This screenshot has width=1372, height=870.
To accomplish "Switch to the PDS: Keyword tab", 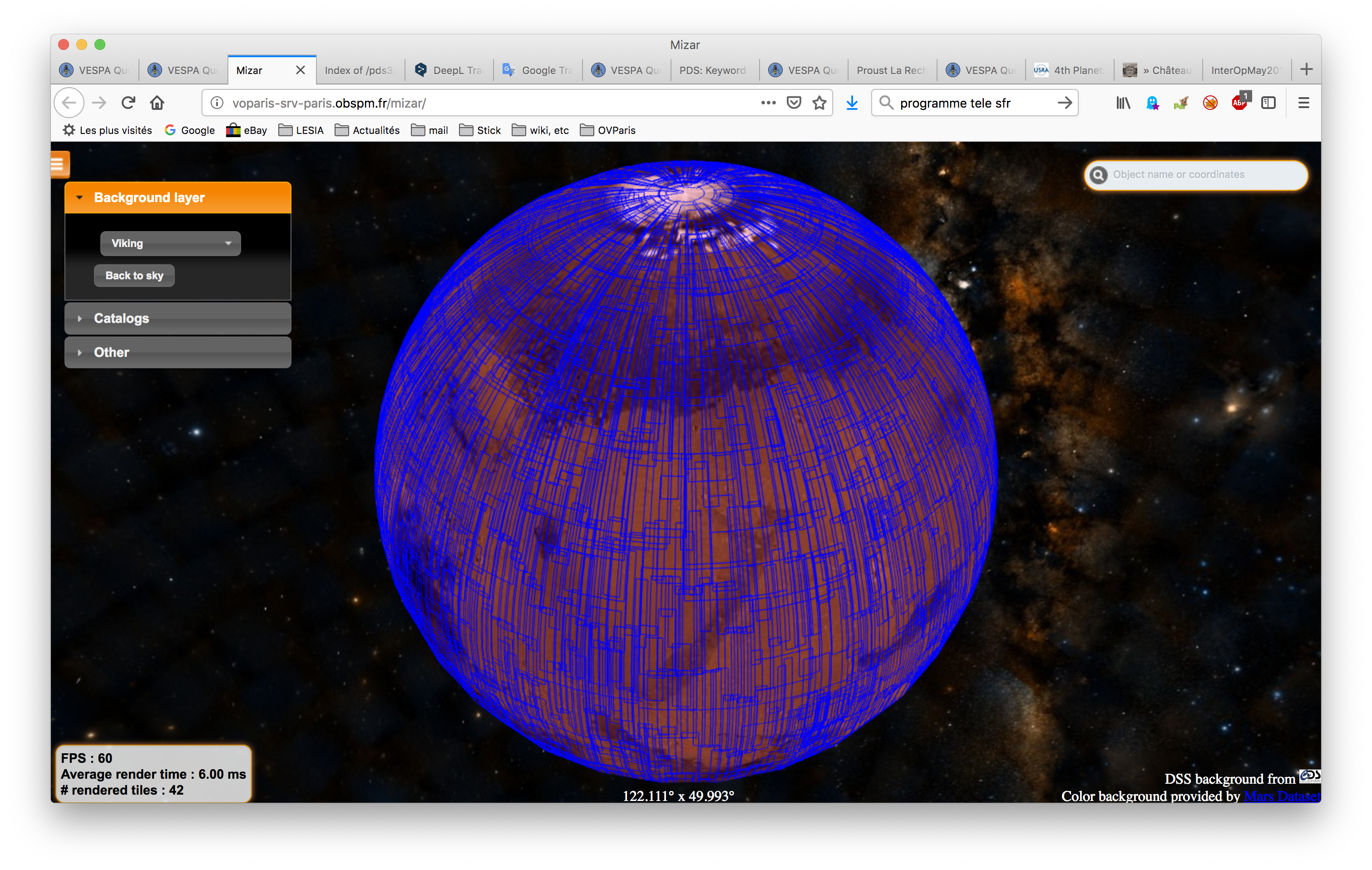I will 715,70.
